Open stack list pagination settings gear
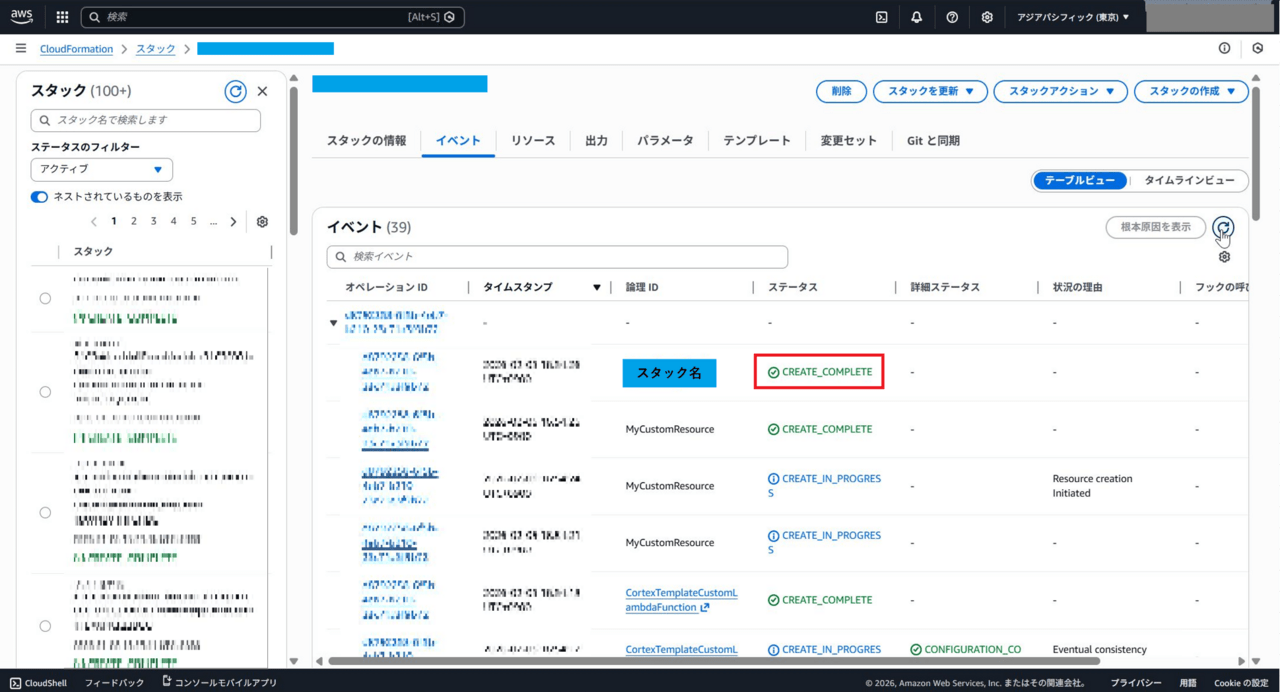Image resolution: width=1280 pixels, height=692 pixels. [x=262, y=222]
